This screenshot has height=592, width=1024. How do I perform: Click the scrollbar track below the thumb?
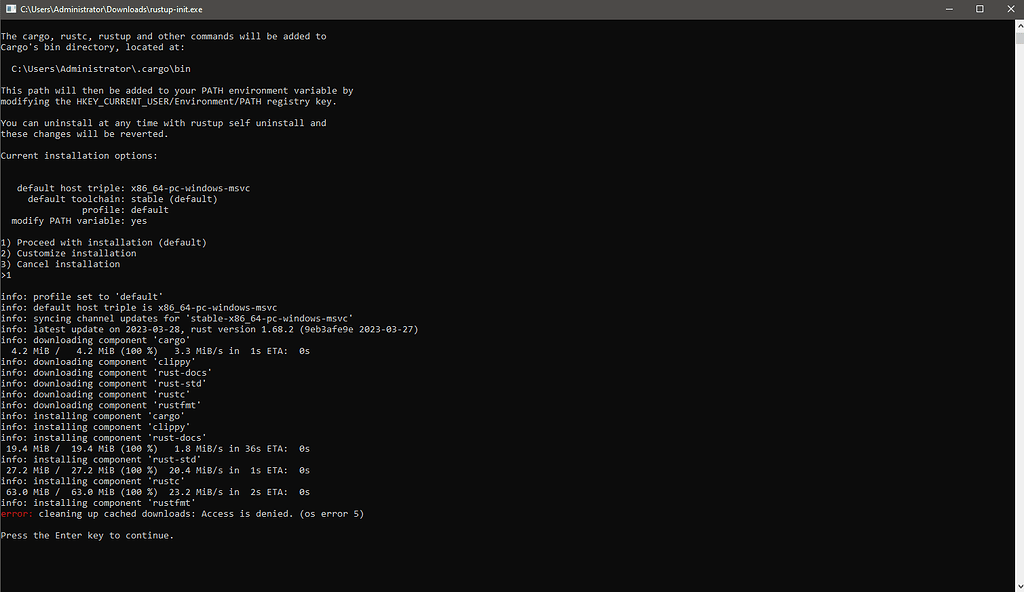1017,300
